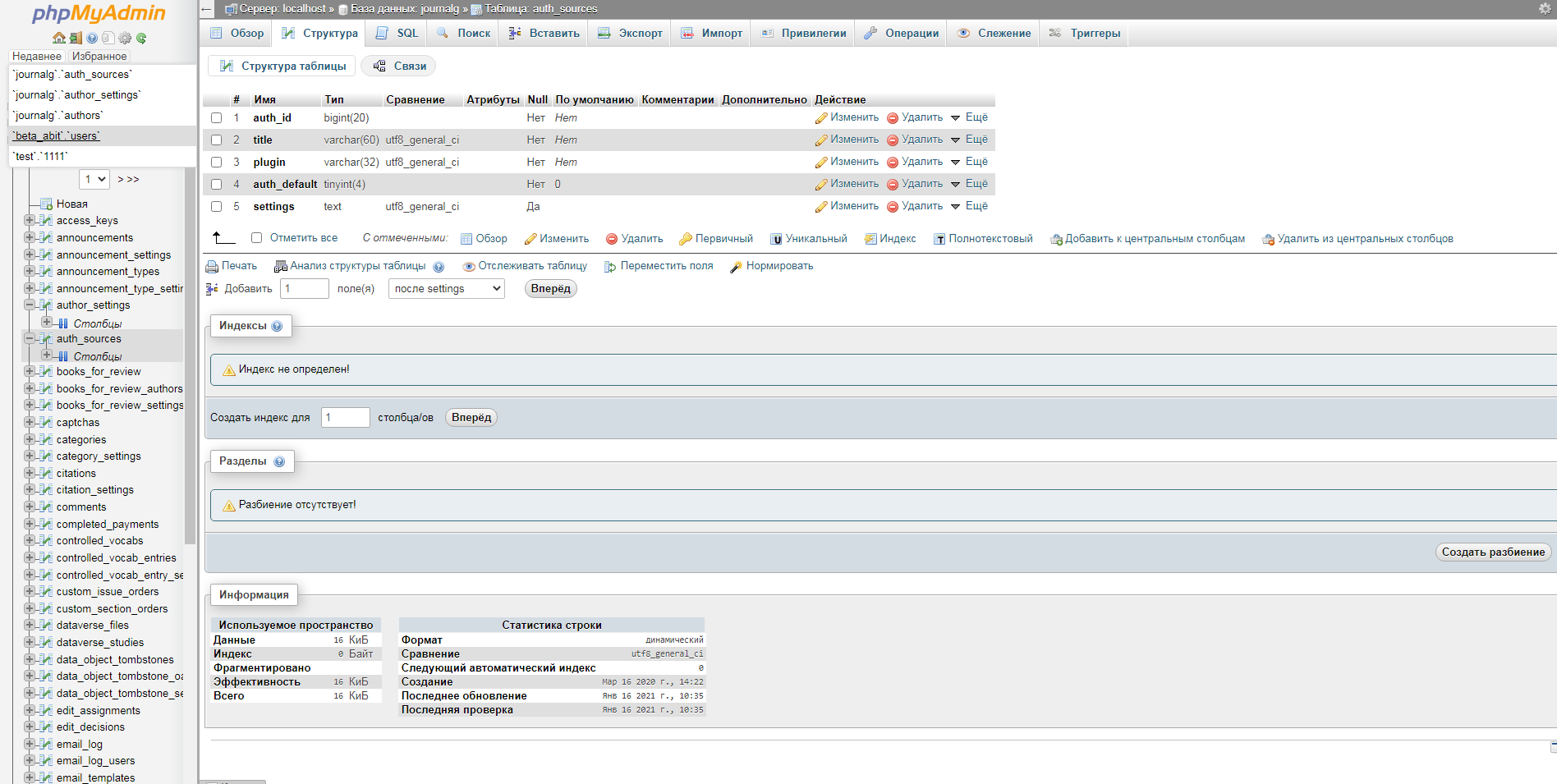Click Unique index icon for selected
The width and height of the screenshot is (1557, 784).
[x=776, y=239]
